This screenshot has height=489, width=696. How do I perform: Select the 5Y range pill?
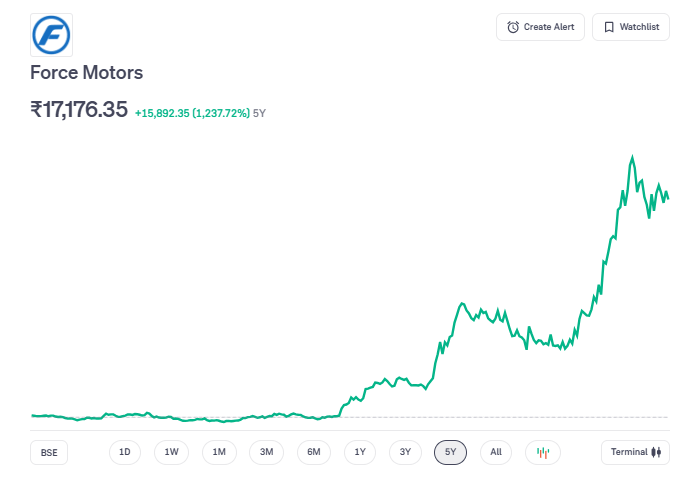click(450, 452)
